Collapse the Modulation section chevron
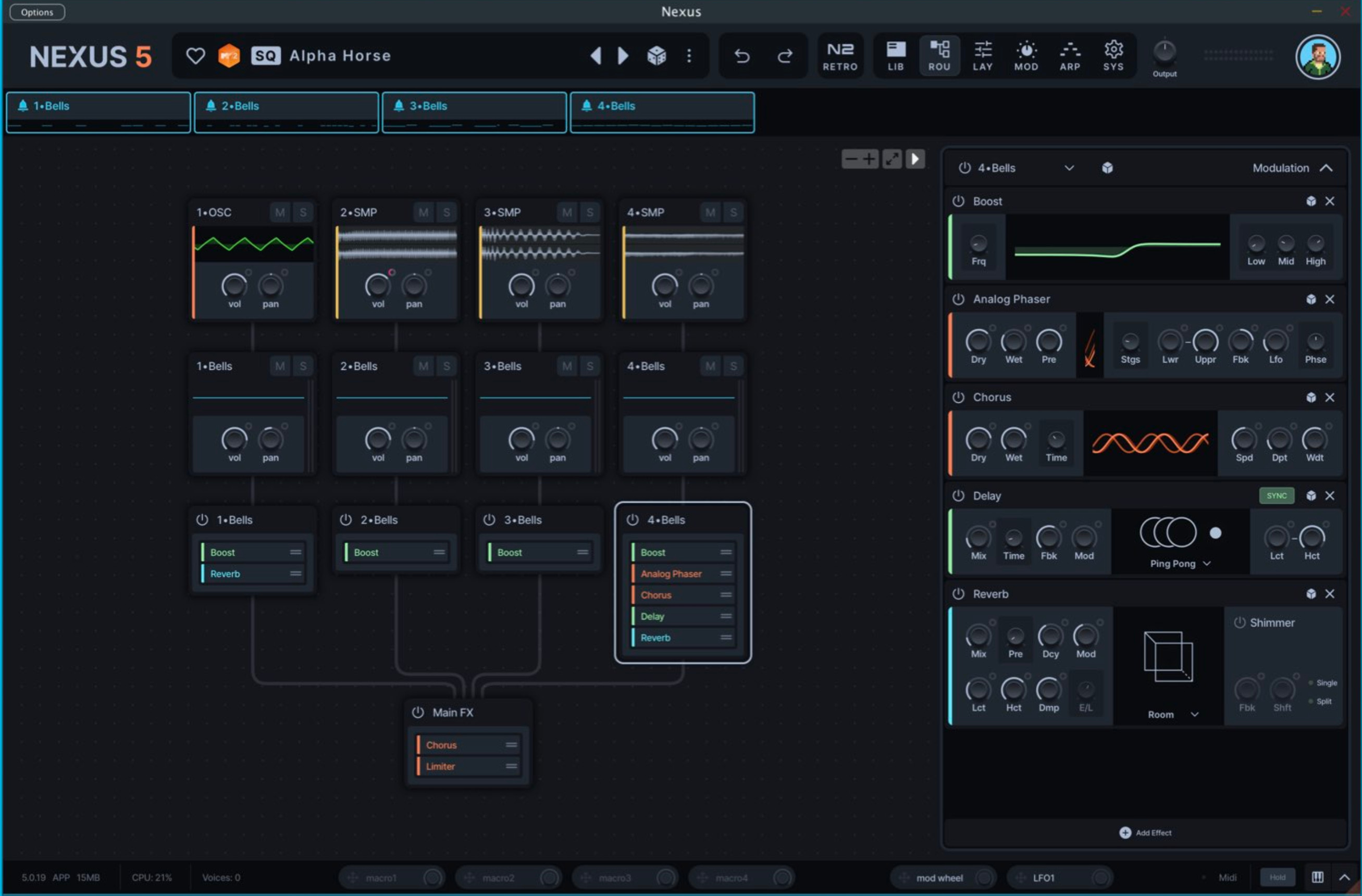The width and height of the screenshot is (1362, 896). [1326, 168]
